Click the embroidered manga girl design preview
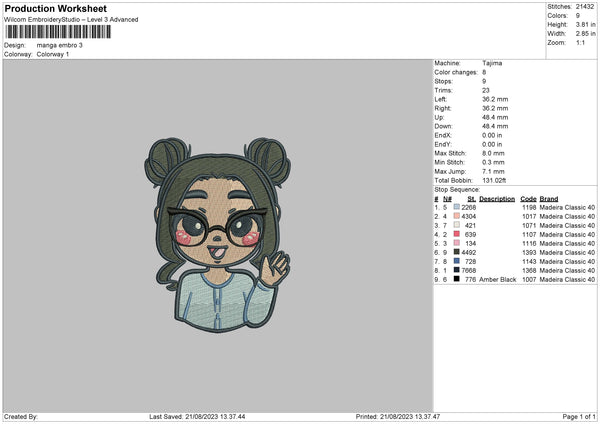 217,235
